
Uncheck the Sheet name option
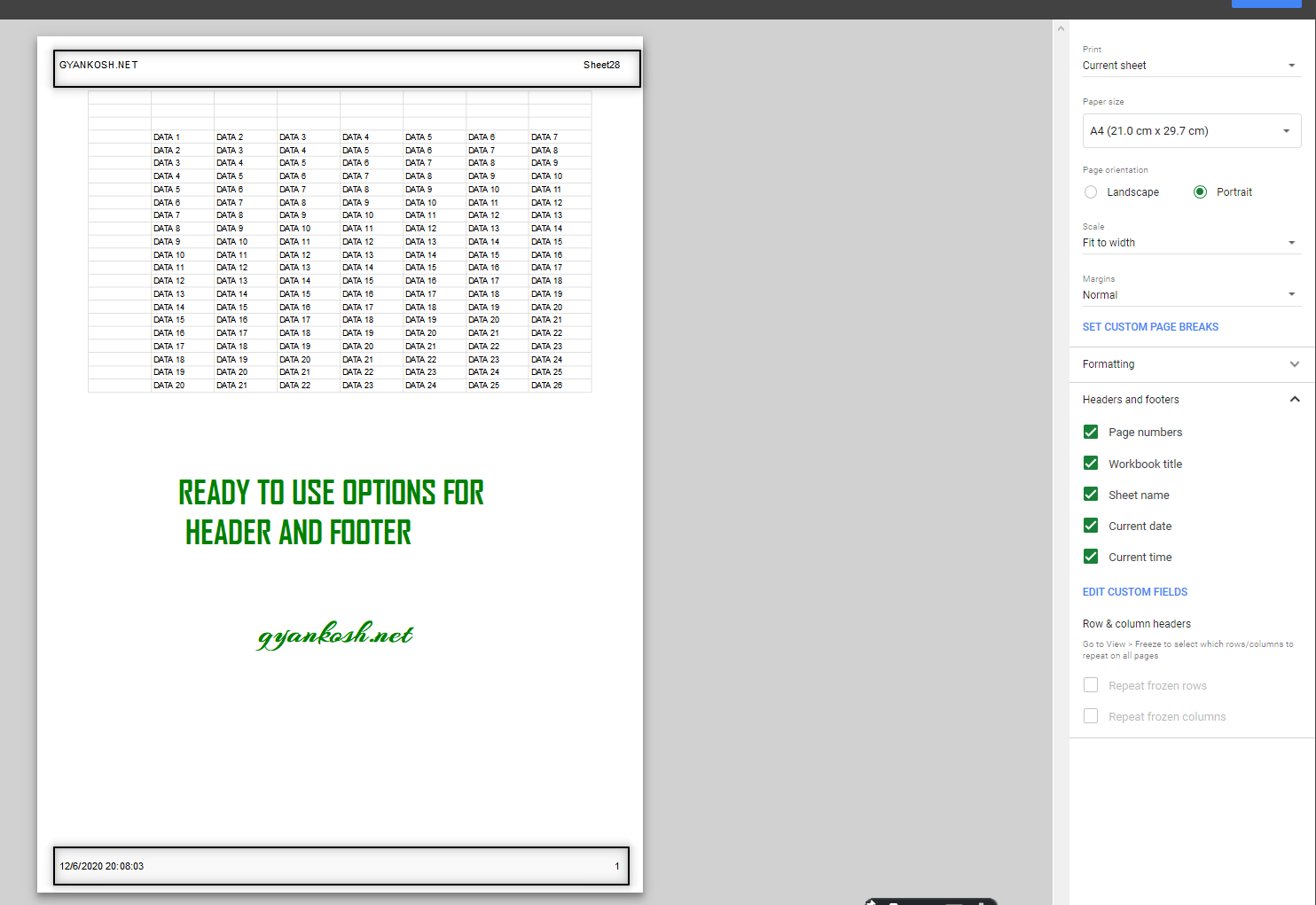1090,494
